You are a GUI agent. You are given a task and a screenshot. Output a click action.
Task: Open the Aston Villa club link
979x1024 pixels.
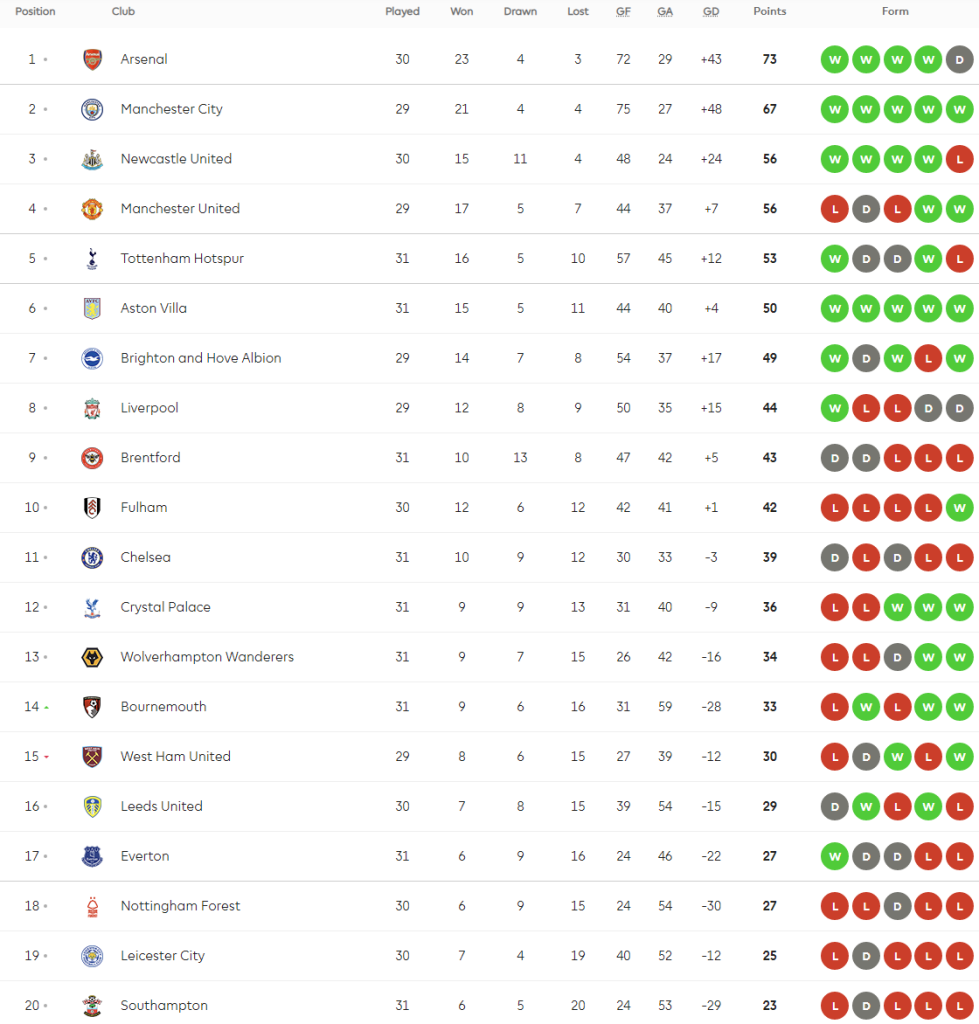[153, 308]
